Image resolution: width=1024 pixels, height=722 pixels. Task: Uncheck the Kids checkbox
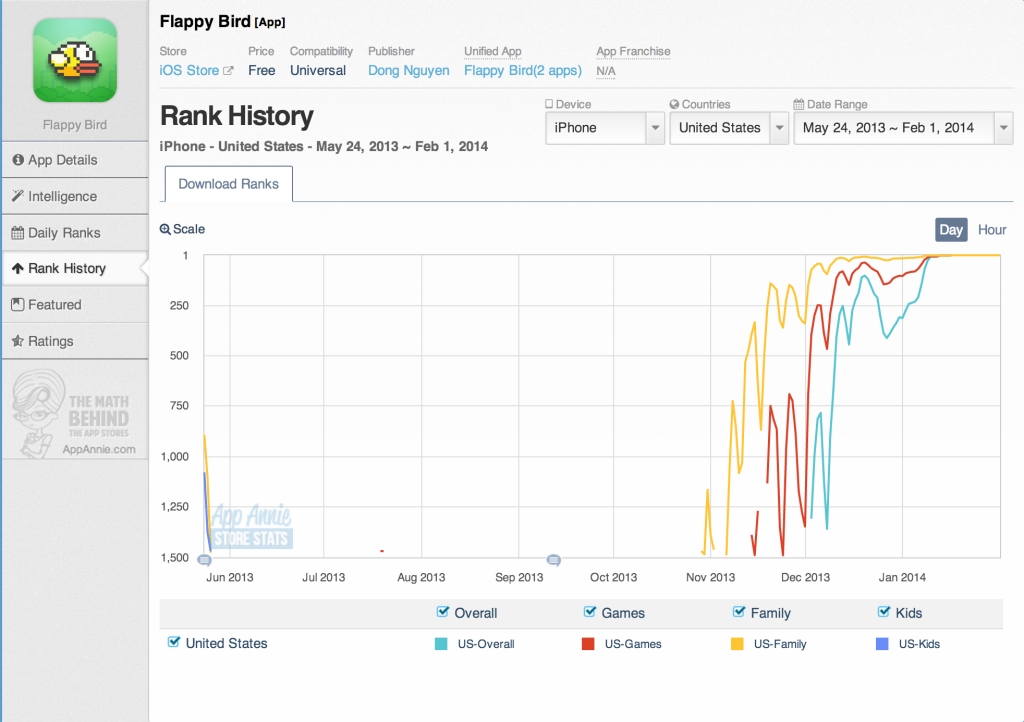coord(884,612)
